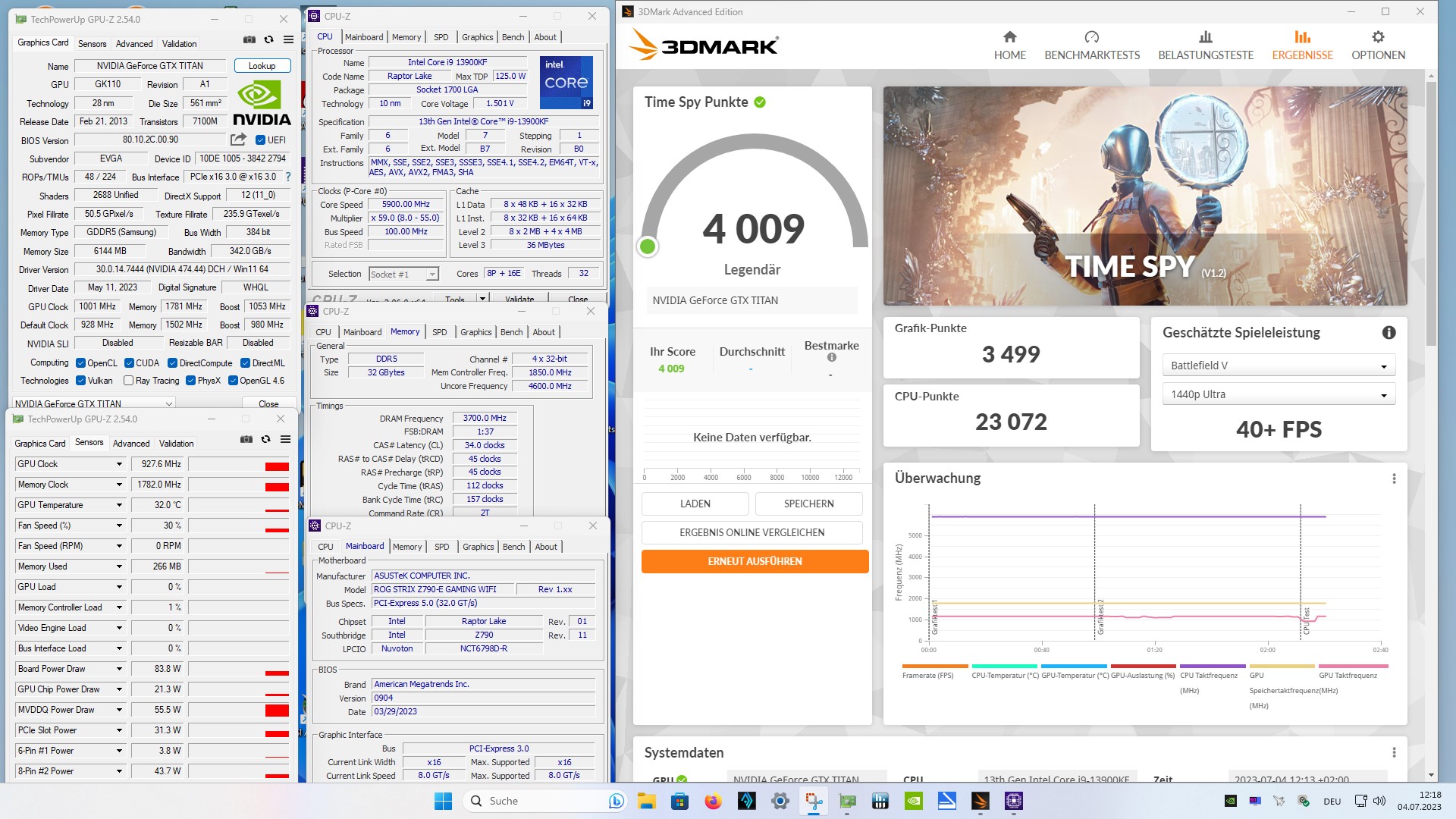Screen dimensions: 1456x819
Task: Click Close button in top GPU-Z window
Action: point(268,403)
